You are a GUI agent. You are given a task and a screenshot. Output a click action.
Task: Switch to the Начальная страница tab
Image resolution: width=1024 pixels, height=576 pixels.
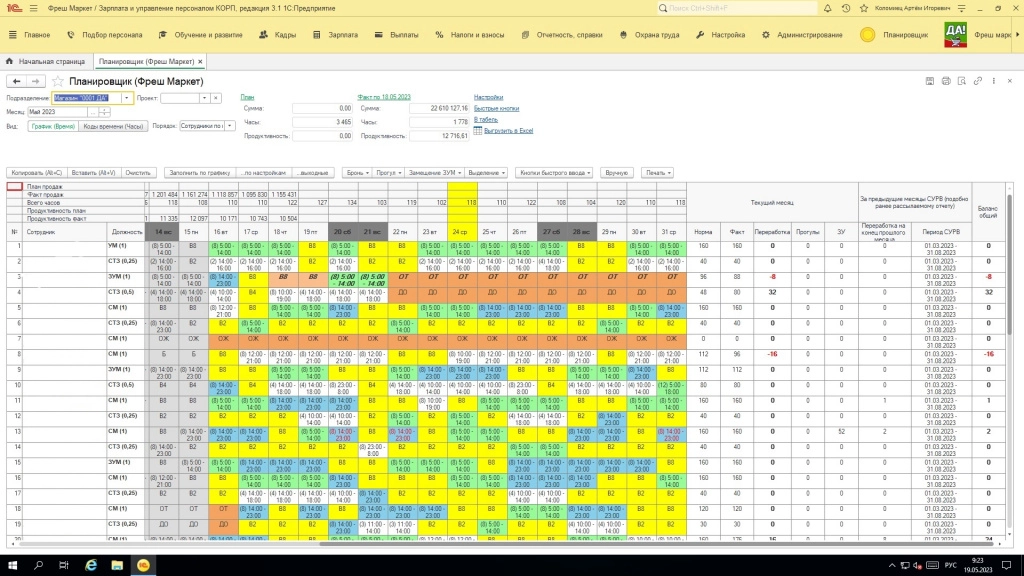(x=50, y=61)
